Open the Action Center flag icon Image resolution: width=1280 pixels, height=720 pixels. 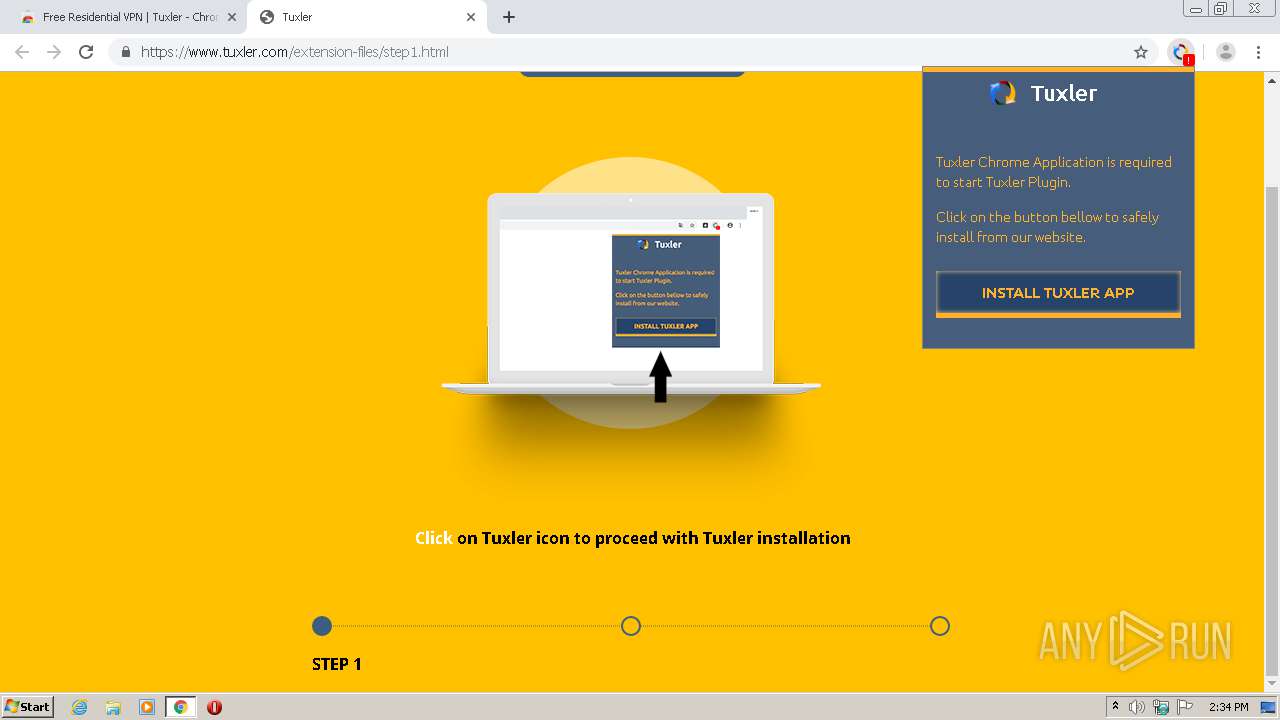pyautogui.click(x=1184, y=707)
